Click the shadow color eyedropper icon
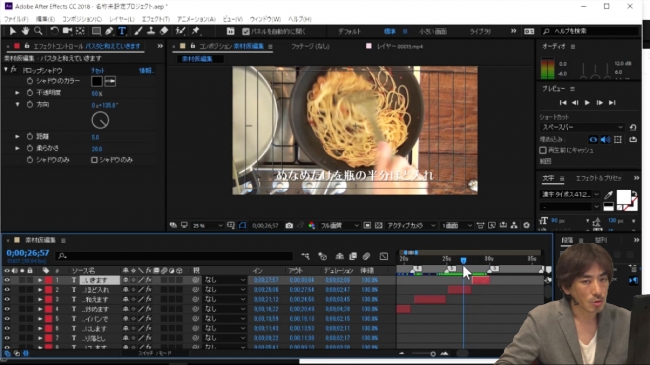650x365 pixels. tap(110, 81)
